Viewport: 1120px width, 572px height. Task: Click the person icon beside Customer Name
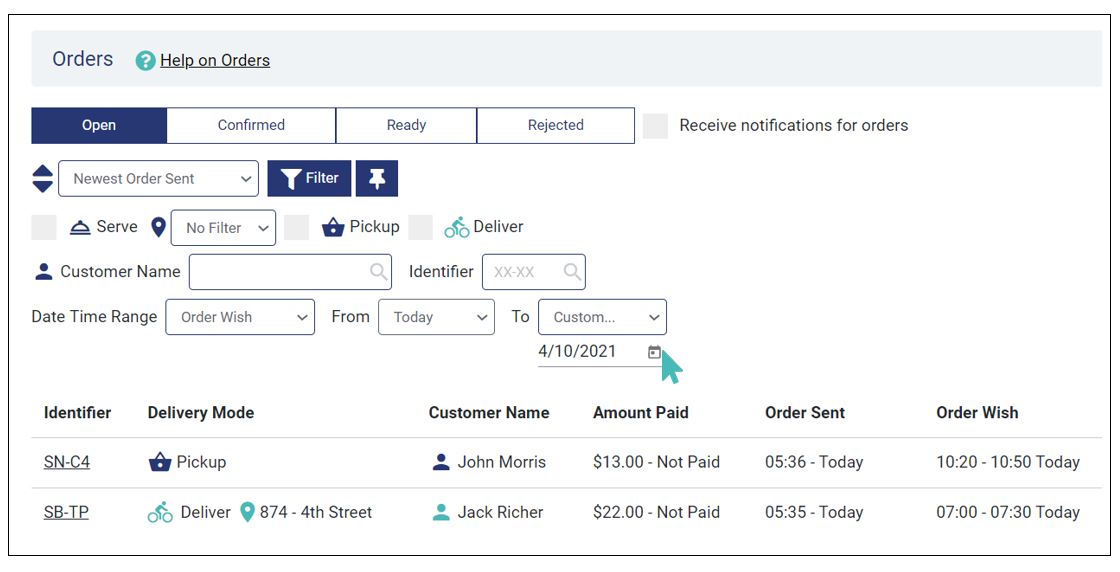point(44,271)
